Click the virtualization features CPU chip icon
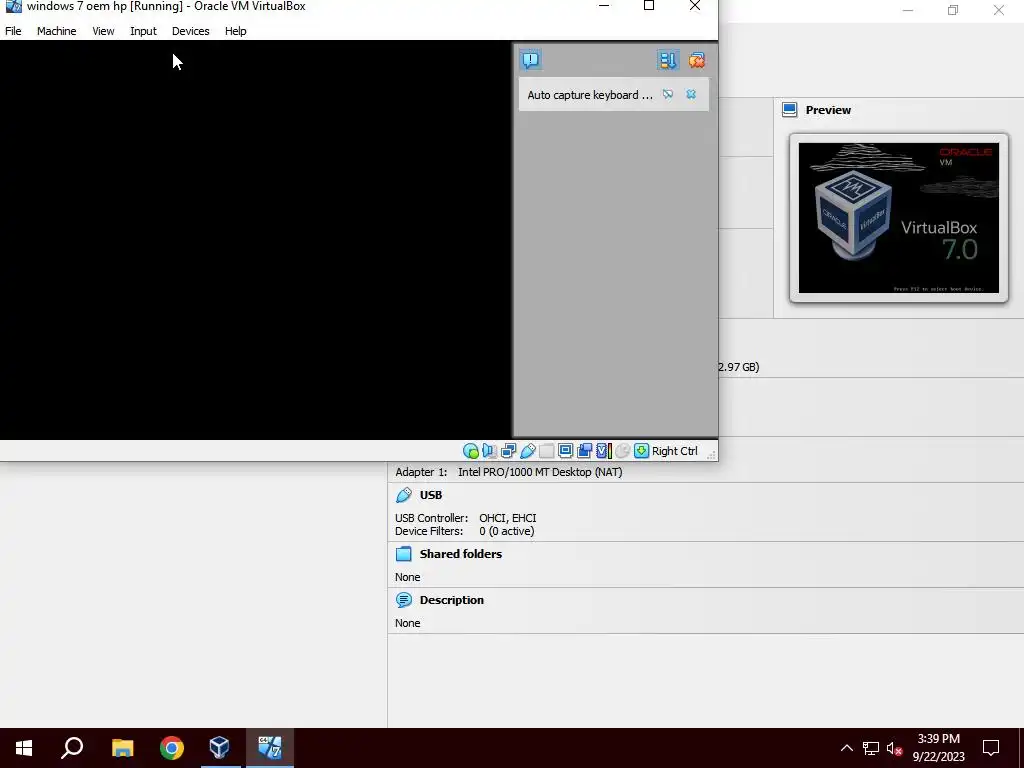The height and width of the screenshot is (768, 1024). (604, 451)
